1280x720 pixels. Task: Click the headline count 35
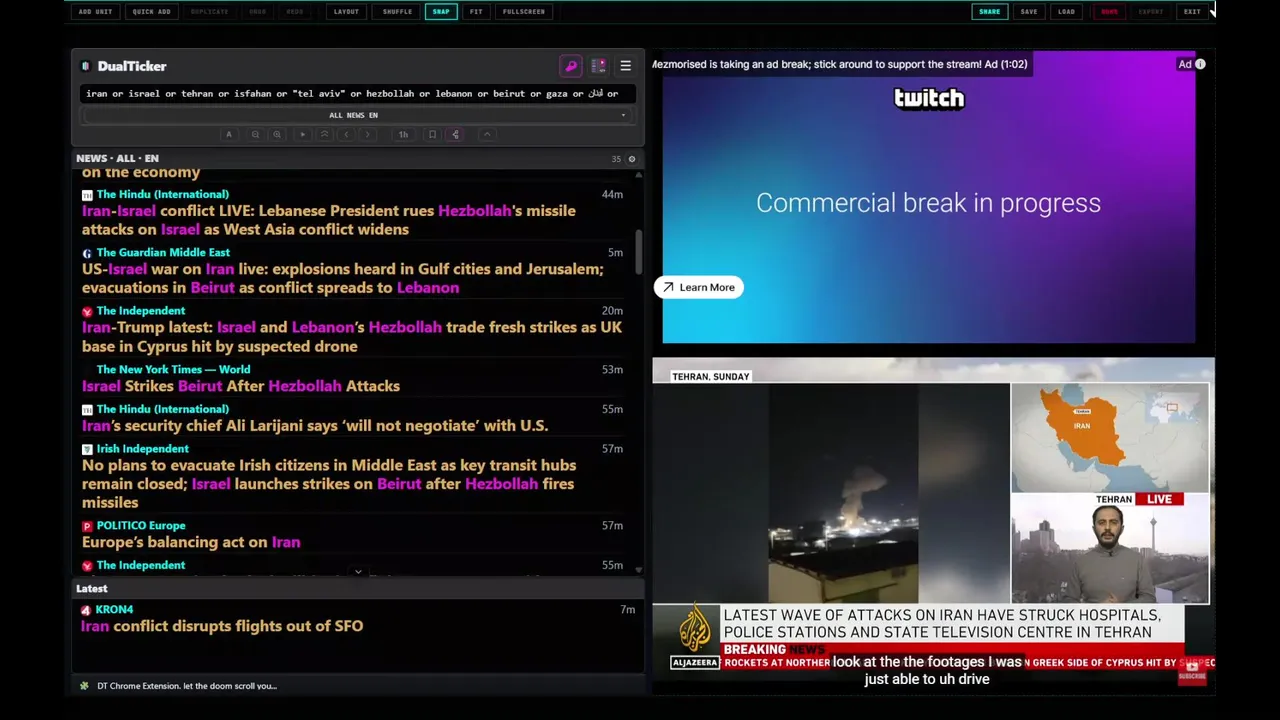pyautogui.click(x=616, y=159)
